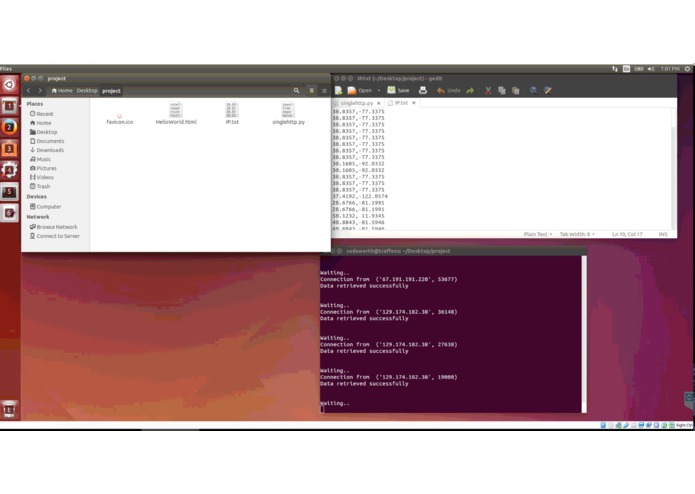The width and height of the screenshot is (695, 494).
Task: Click the 7:01 PM clock
Action: pos(670,69)
